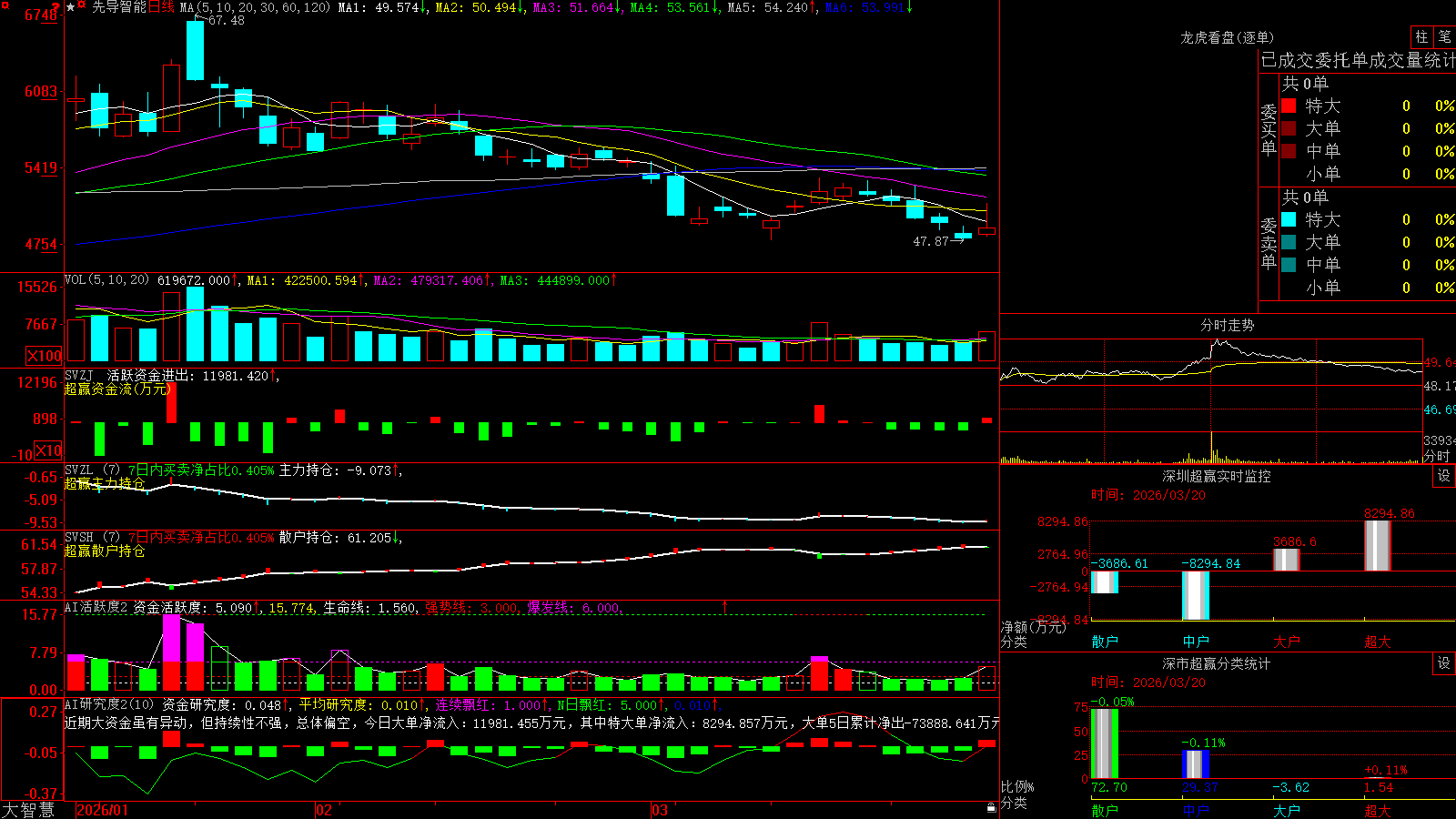Click the 中户 bar labeled -8294.84
The image size is (1456, 819).
coord(1196,596)
